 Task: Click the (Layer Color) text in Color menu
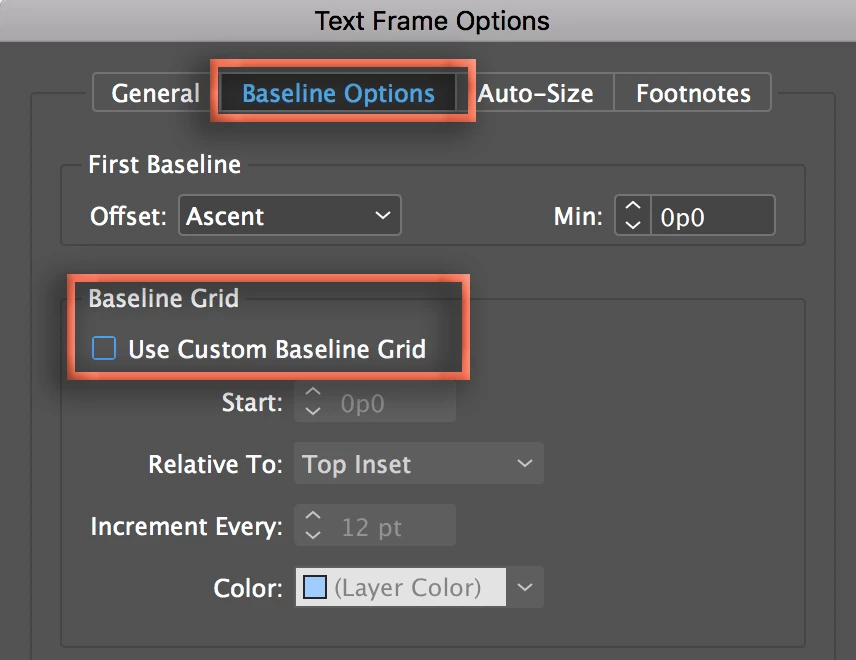pyautogui.click(x=408, y=587)
